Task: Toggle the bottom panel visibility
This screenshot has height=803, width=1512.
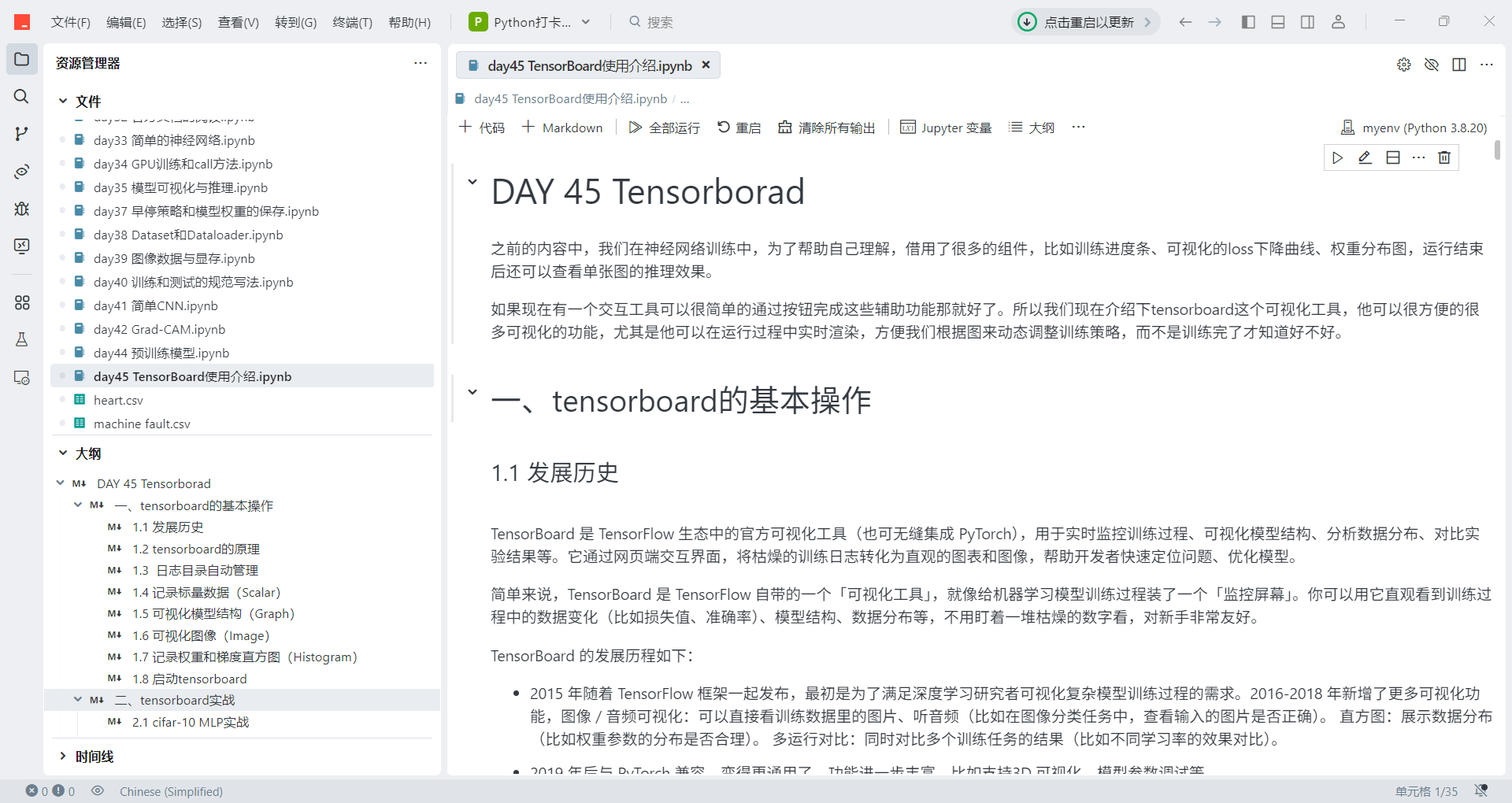Action: click(1277, 21)
